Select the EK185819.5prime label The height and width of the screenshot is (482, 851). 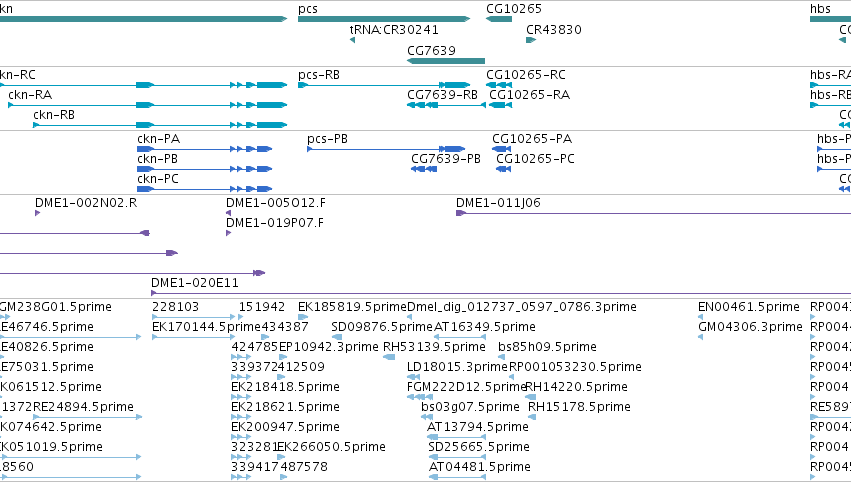pos(352,307)
